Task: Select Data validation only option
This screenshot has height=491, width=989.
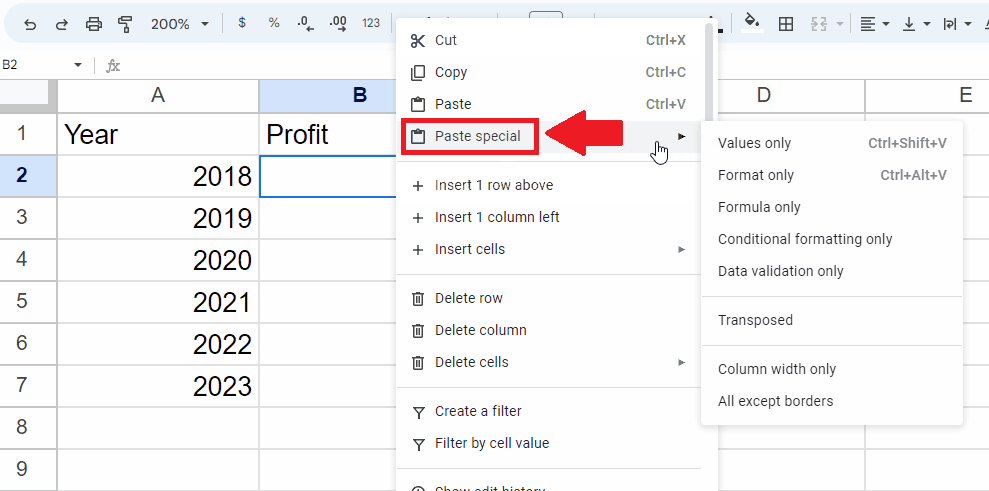Action: tap(832, 271)
